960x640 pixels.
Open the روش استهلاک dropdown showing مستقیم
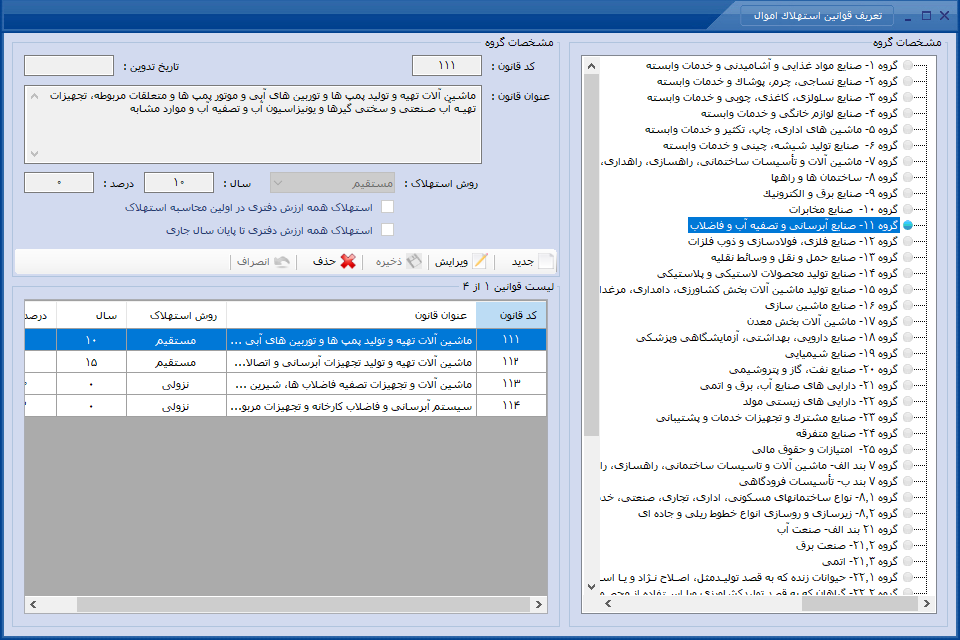pyautogui.click(x=332, y=183)
